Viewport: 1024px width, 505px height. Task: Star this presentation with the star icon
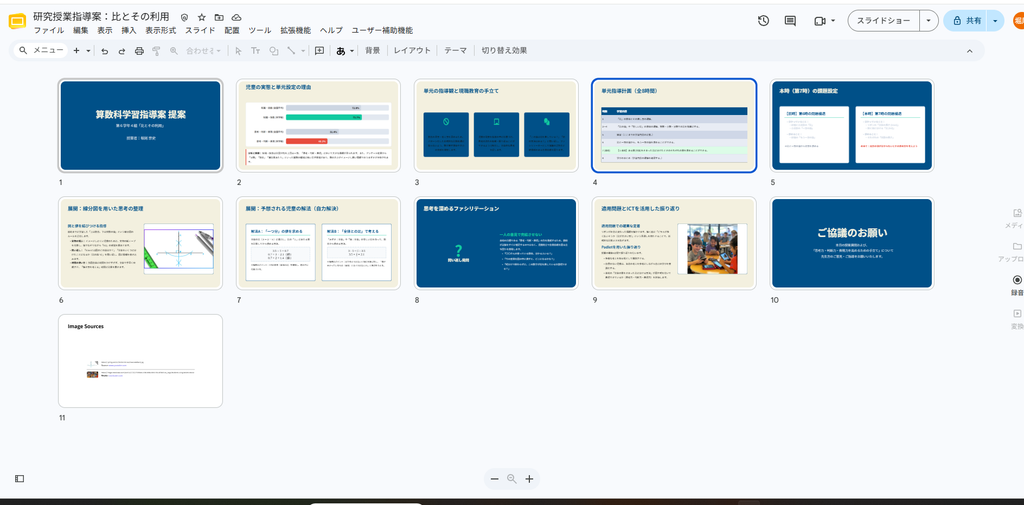pyautogui.click(x=202, y=18)
